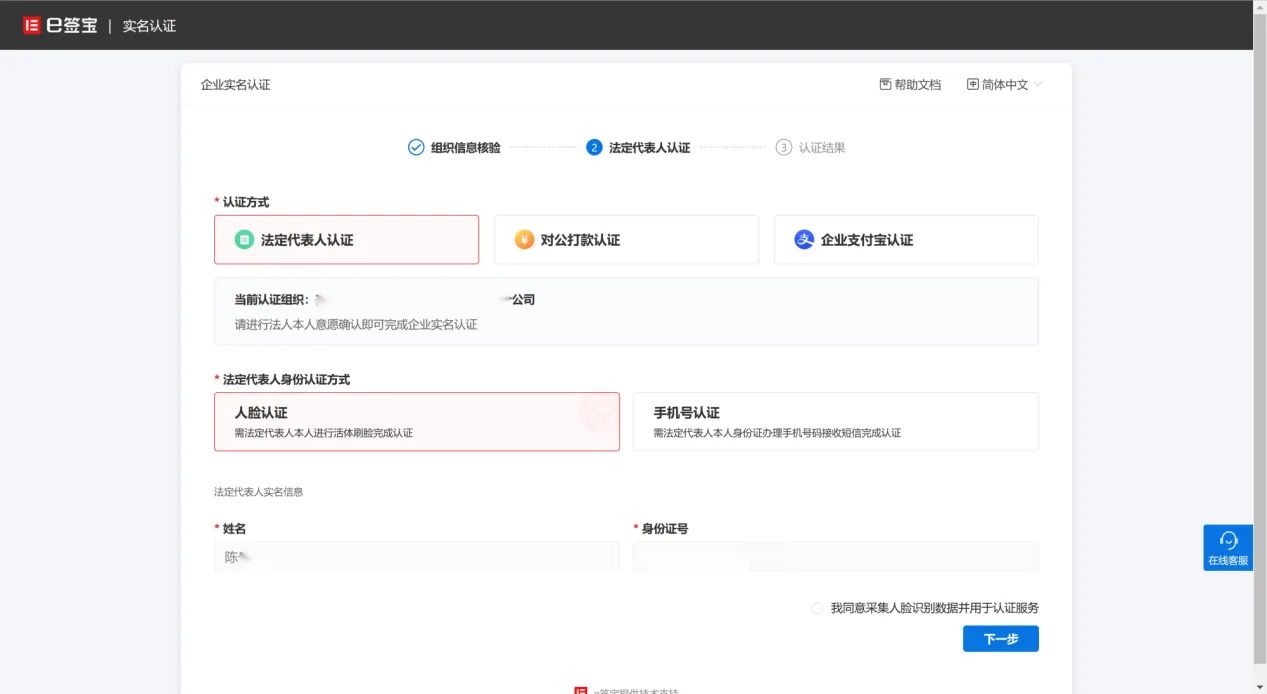Expand the 简体中文 language dropdown arrow
Screen dimensions: 1267x694
tap(1038, 85)
